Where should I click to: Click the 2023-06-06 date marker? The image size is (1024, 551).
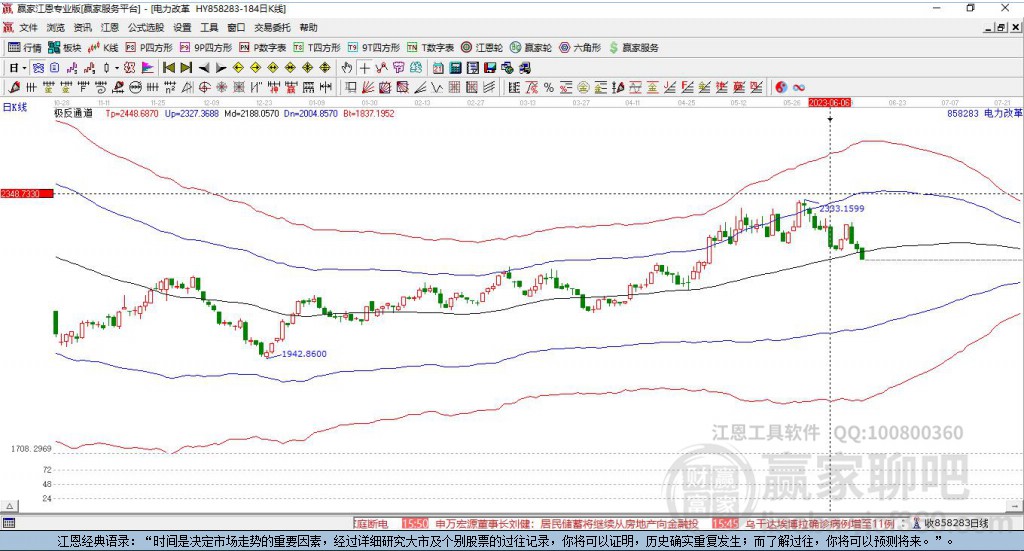point(829,102)
